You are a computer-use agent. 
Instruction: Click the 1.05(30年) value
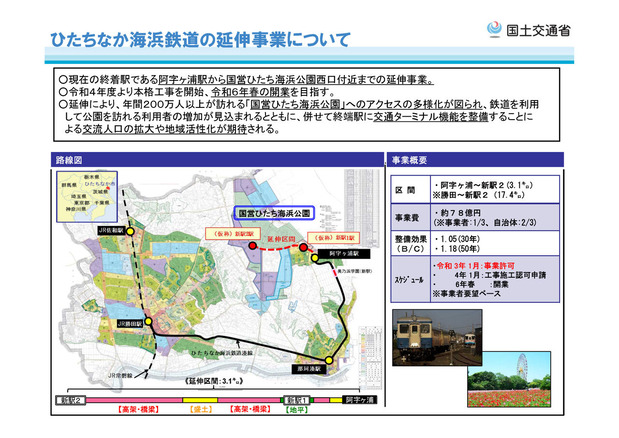[x=457, y=239]
